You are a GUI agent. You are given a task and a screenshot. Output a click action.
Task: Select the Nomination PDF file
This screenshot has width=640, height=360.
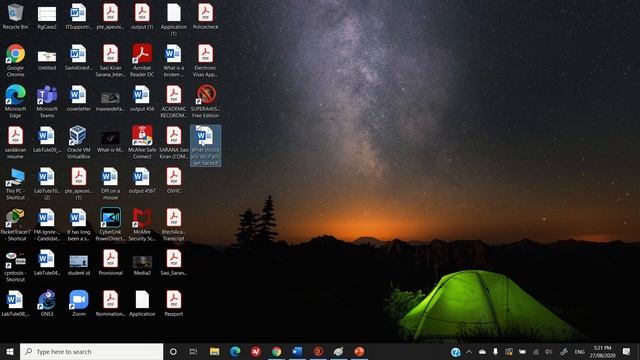110,303
